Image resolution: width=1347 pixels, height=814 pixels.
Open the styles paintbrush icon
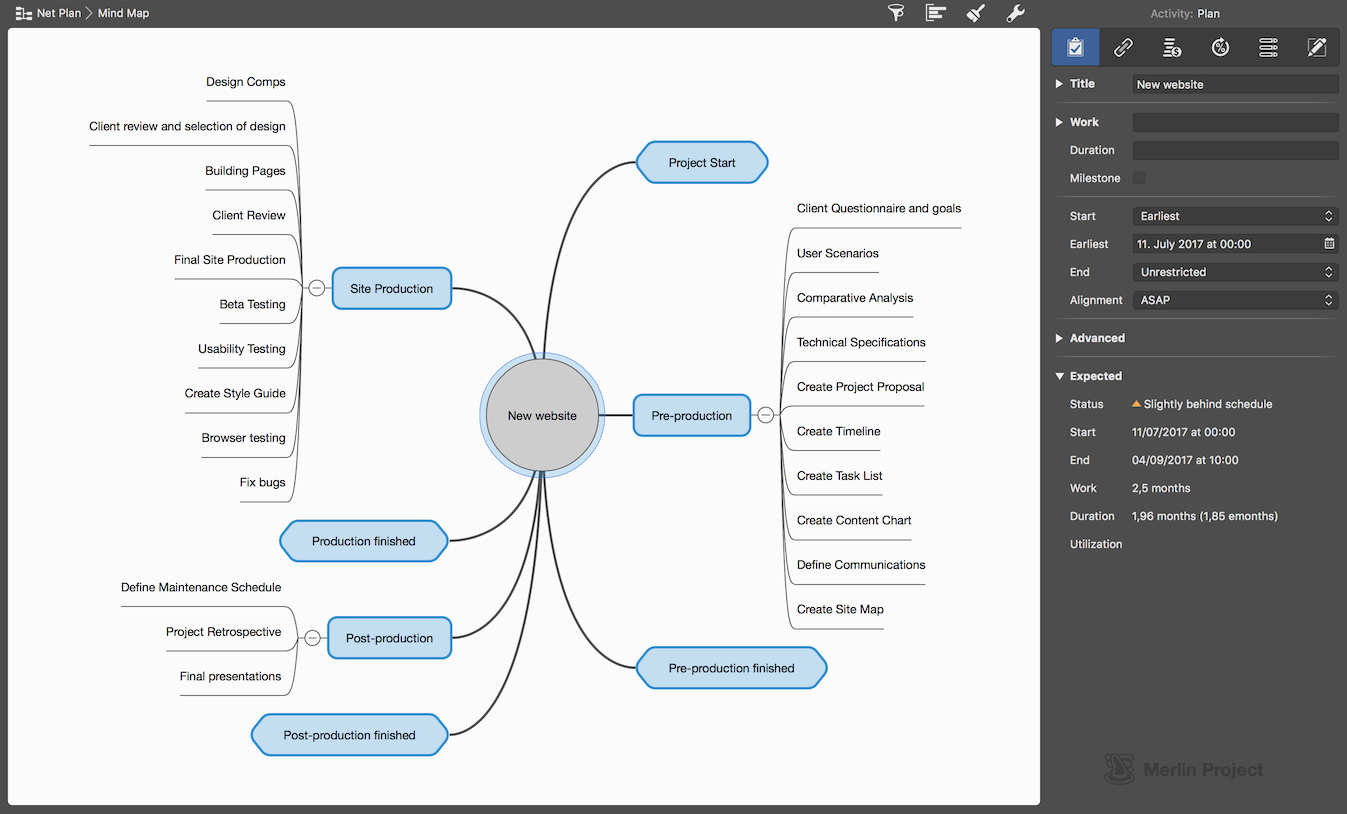[x=976, y=13]
